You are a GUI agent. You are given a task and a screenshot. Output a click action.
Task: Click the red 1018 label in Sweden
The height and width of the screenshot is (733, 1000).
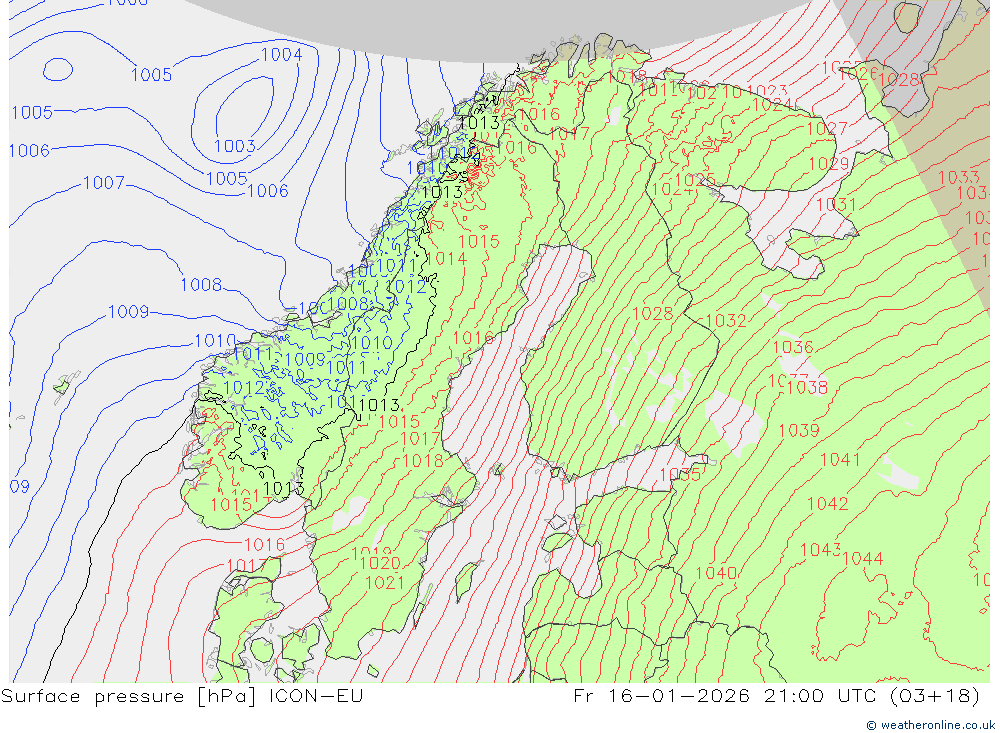pyautogui.click(x=423, y=461)
